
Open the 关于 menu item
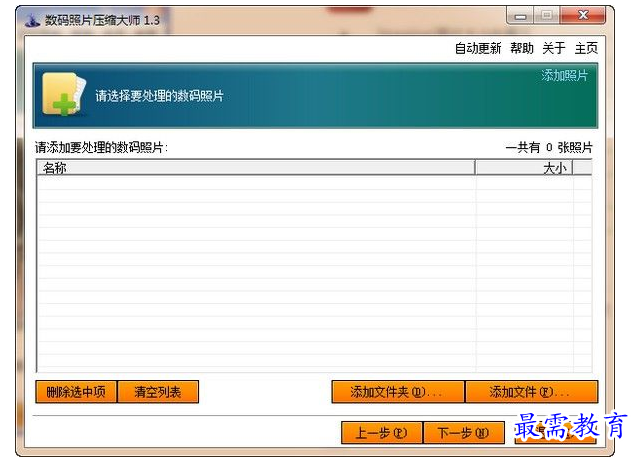[x=554, y=48]
